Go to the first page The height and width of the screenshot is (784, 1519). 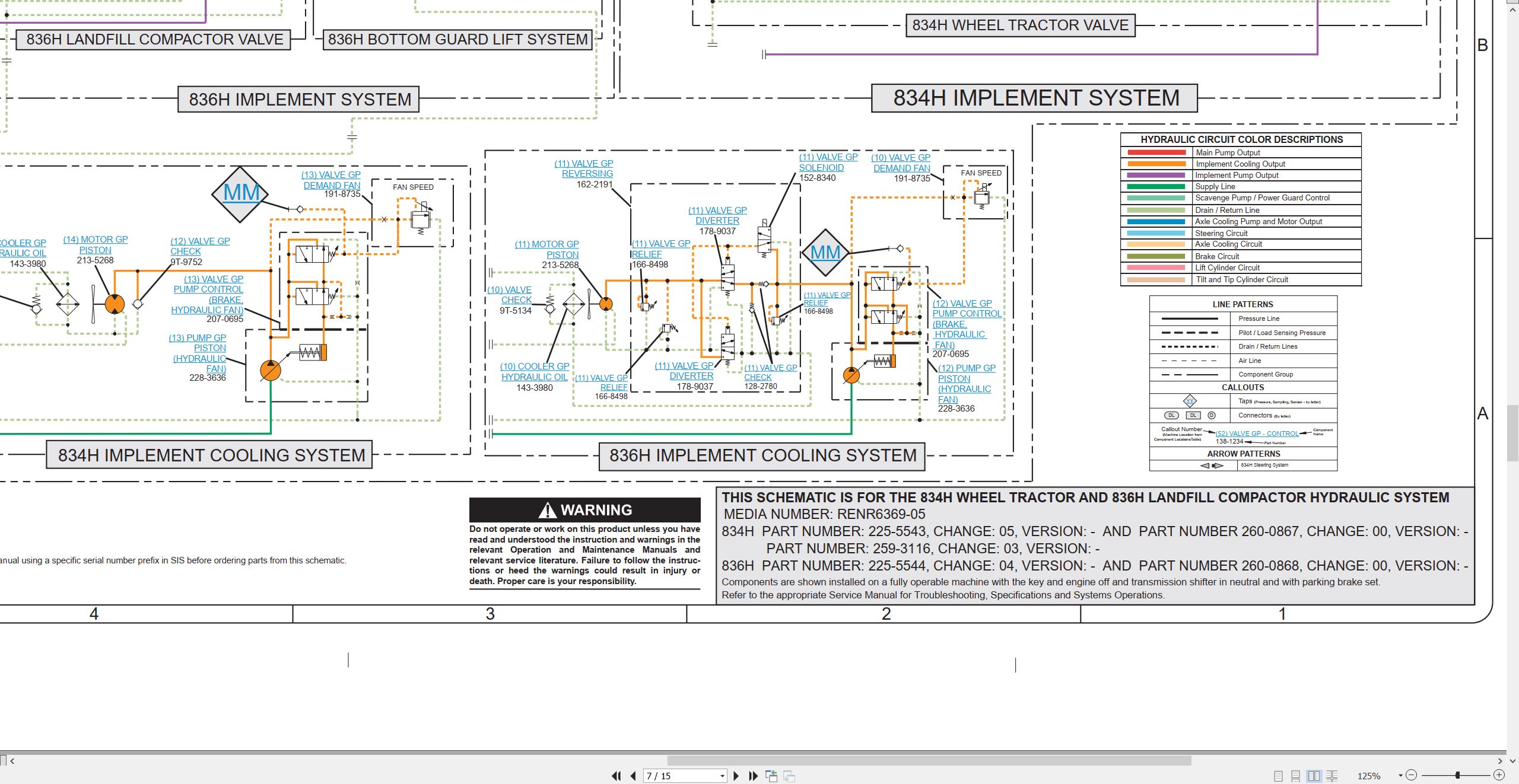click(x=617, y=776)
